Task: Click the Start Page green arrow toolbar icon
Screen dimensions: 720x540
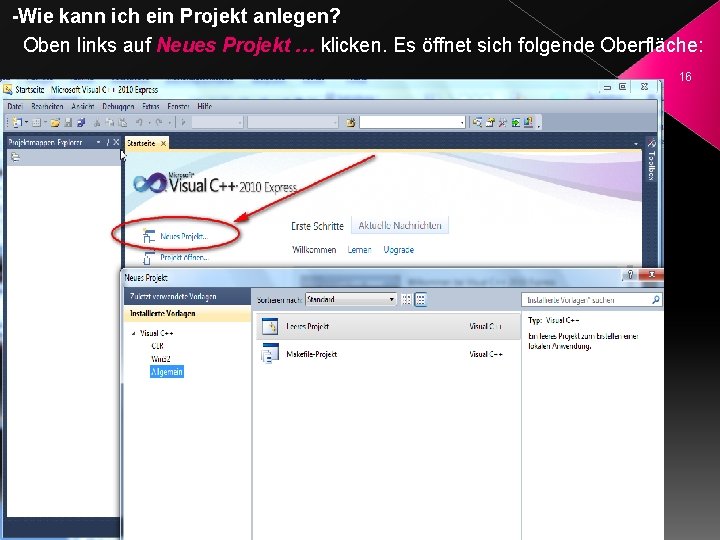Action: (x=516, y=122)
